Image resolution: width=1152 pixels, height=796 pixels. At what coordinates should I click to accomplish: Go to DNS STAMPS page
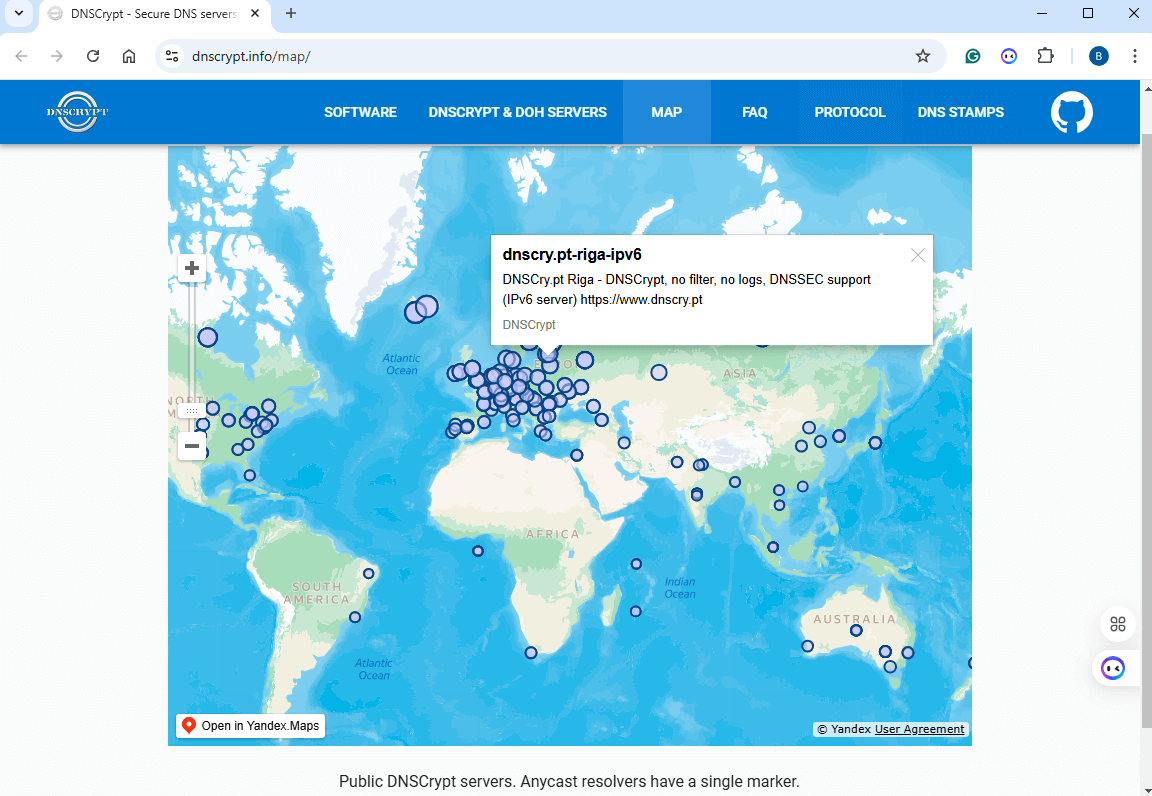pyautogui.click(x=960, y=112)
